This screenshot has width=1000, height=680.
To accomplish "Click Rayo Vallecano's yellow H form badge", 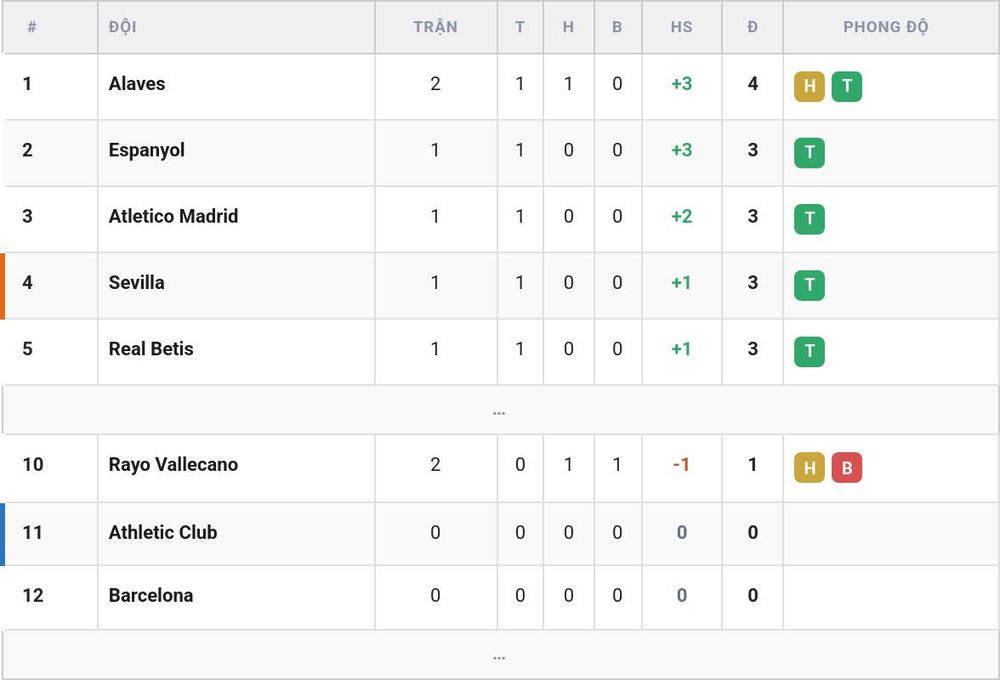I will (809, 468).
